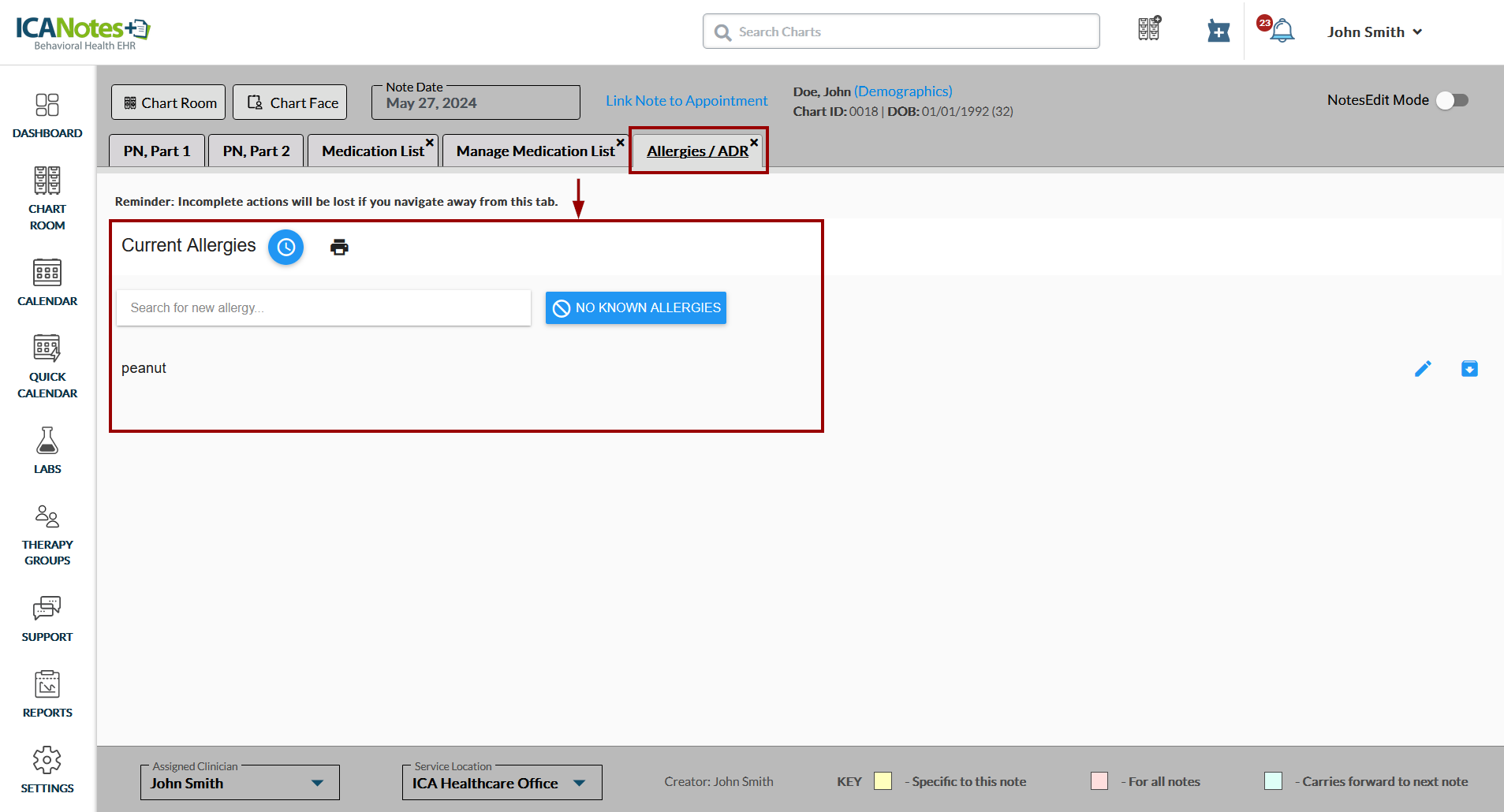This screenshot has width=1504, height=812.
Task: Toggle NotesEdit Mode switch
Action: click(x=1451, y=100)
